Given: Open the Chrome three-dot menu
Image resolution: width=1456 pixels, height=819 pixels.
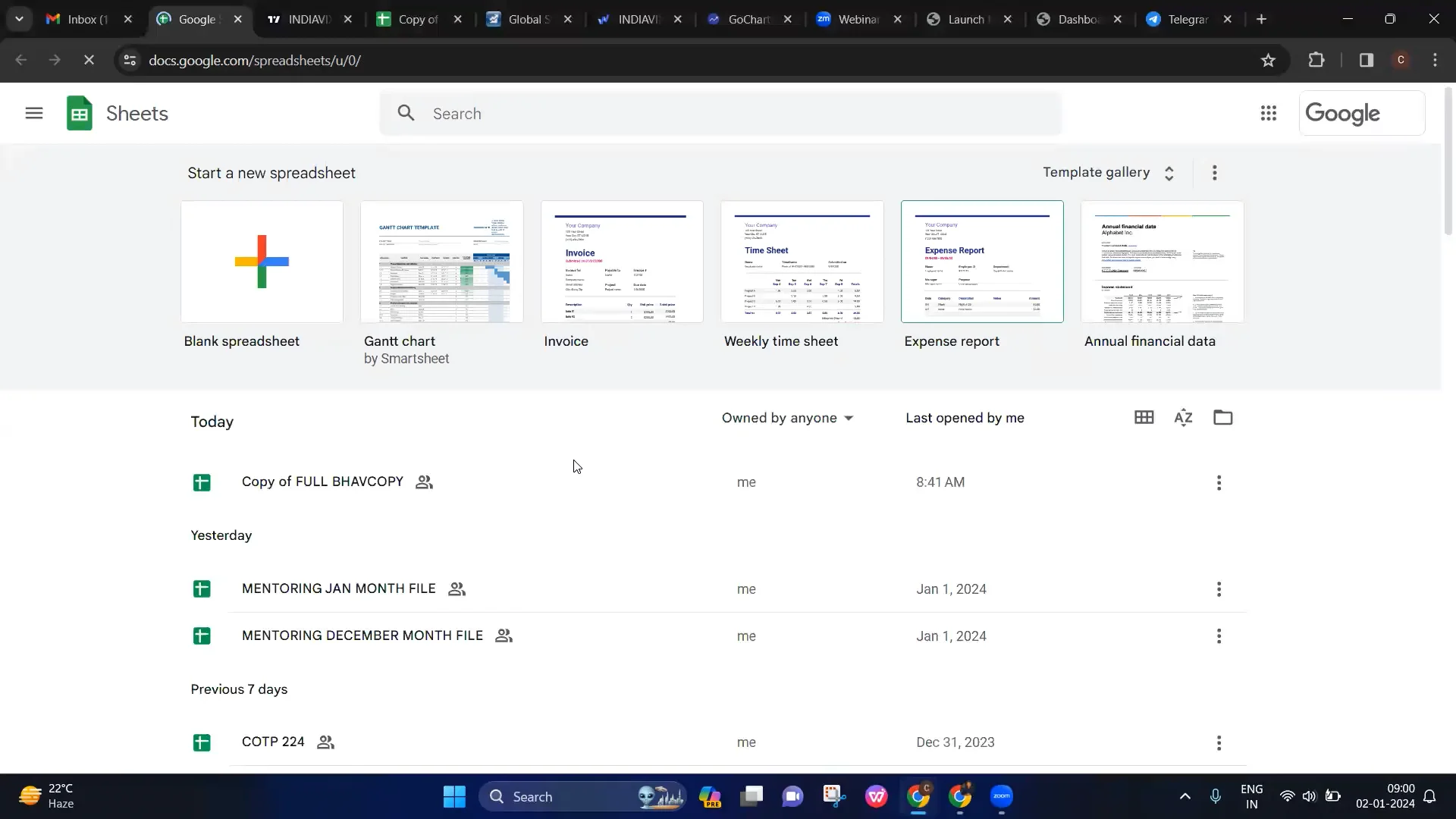Looking at the screenshot, I should 1435,60.
